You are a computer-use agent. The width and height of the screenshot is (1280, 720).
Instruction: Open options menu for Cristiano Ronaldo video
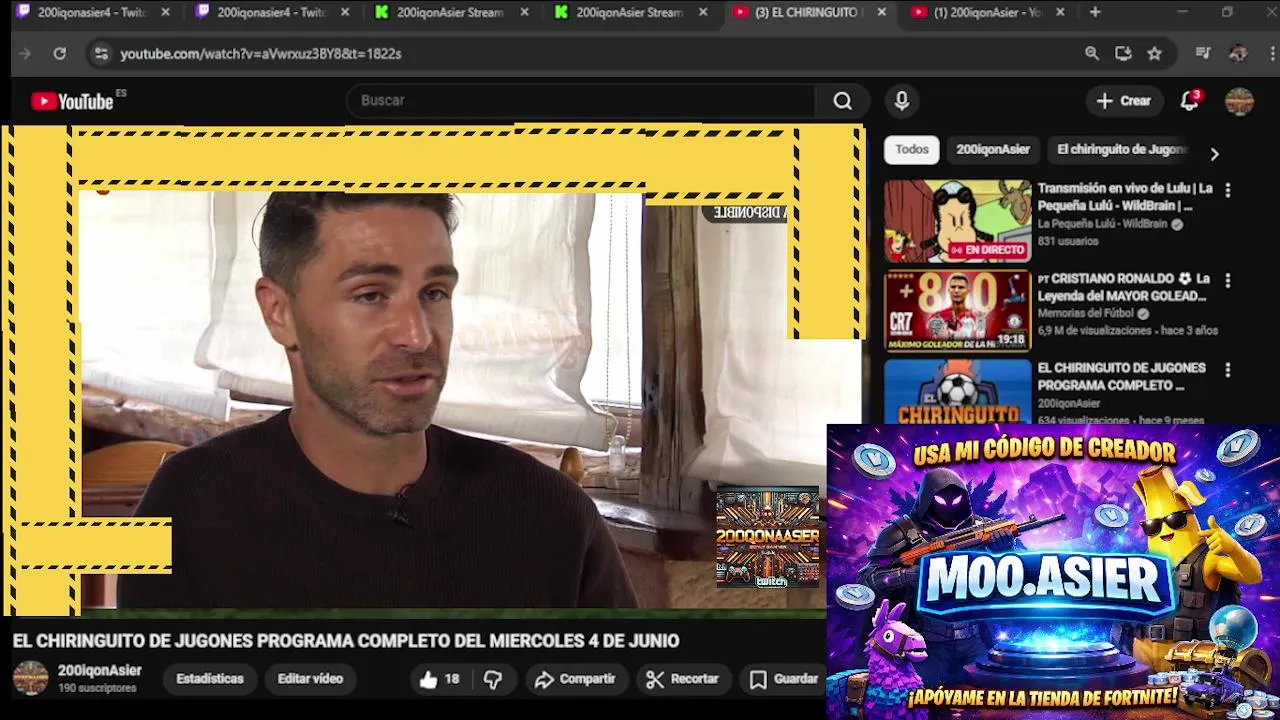1228,280
